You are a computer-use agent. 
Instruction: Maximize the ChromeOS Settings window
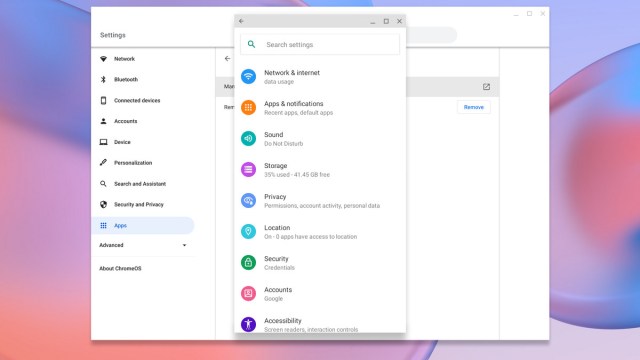coord(529,13)
